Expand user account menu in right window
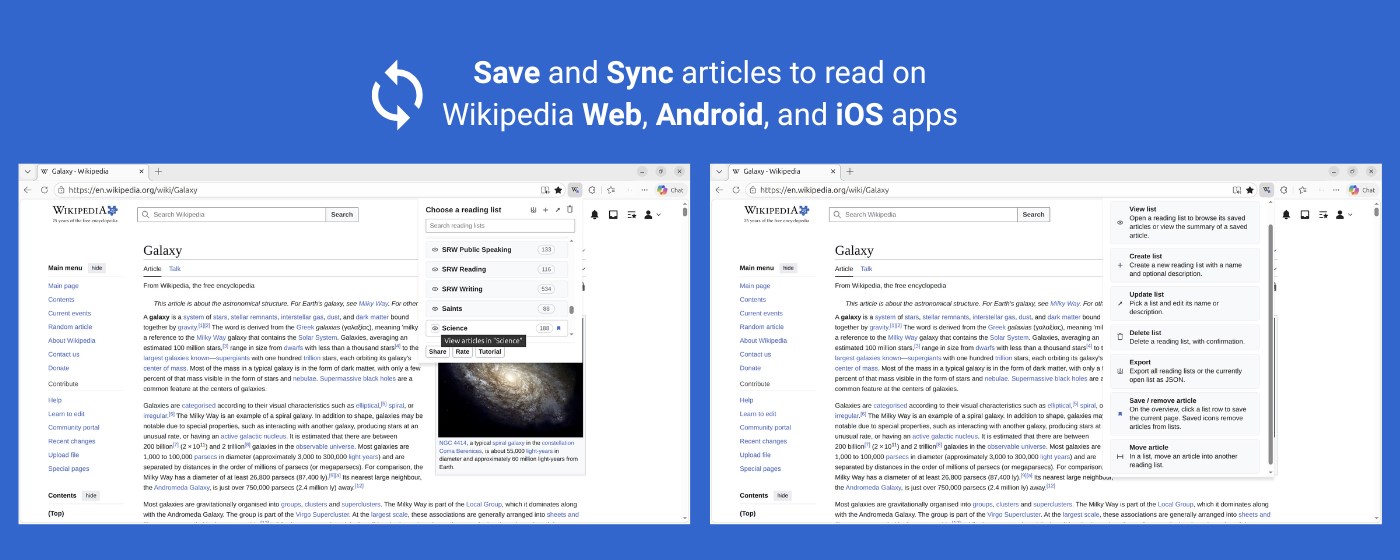The height and width of the screenshot is (560, 1400). (1343, 214)
